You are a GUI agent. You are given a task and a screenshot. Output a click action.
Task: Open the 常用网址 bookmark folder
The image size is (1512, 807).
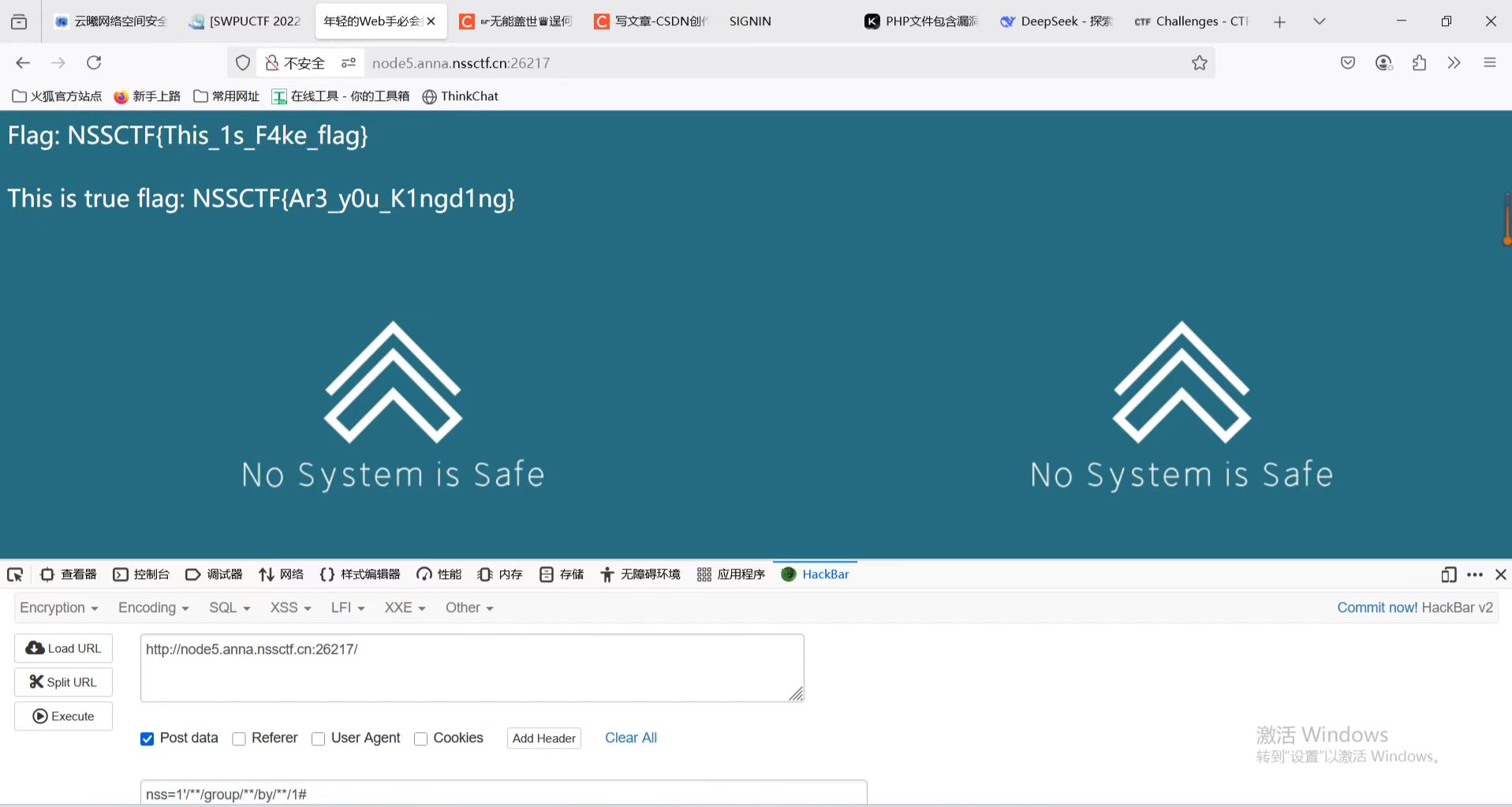tap(226, 96)
